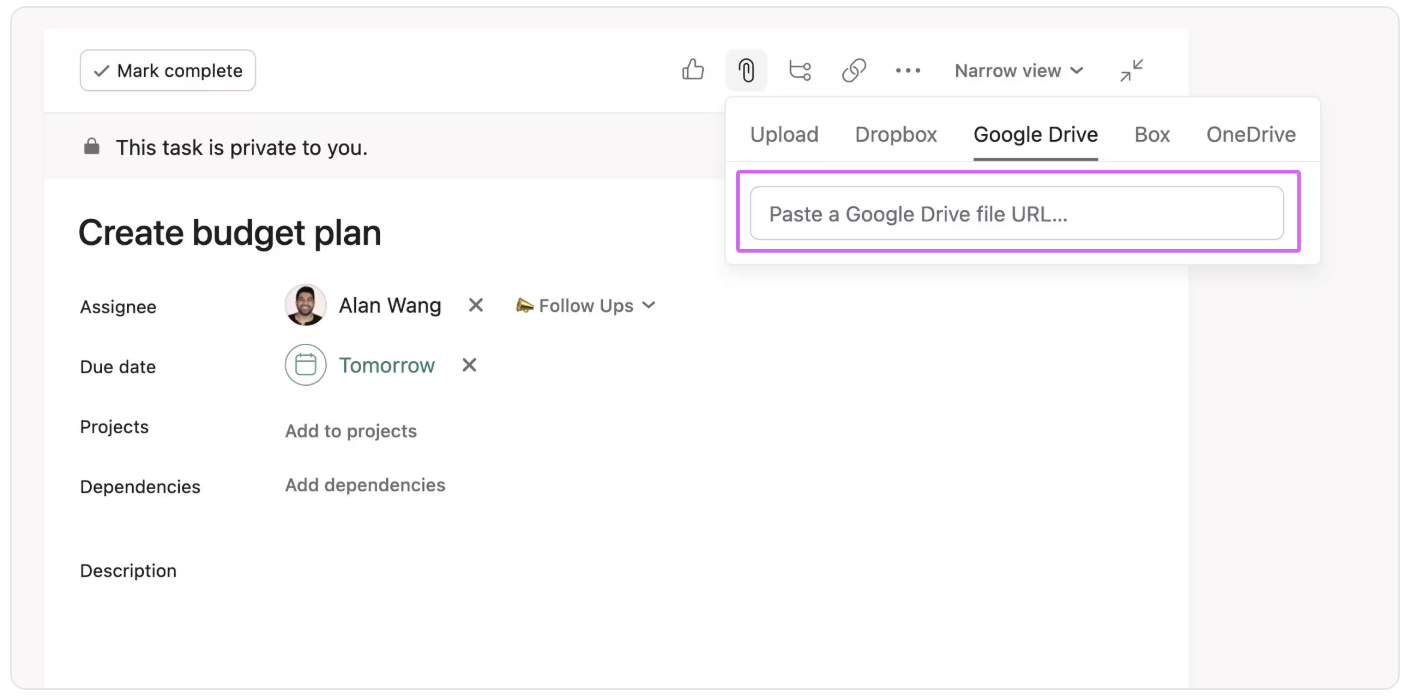The width and height of the screenshot is (1412, 696).
Task: Switch to the Upload tab
Action: (x=784, y=135)
